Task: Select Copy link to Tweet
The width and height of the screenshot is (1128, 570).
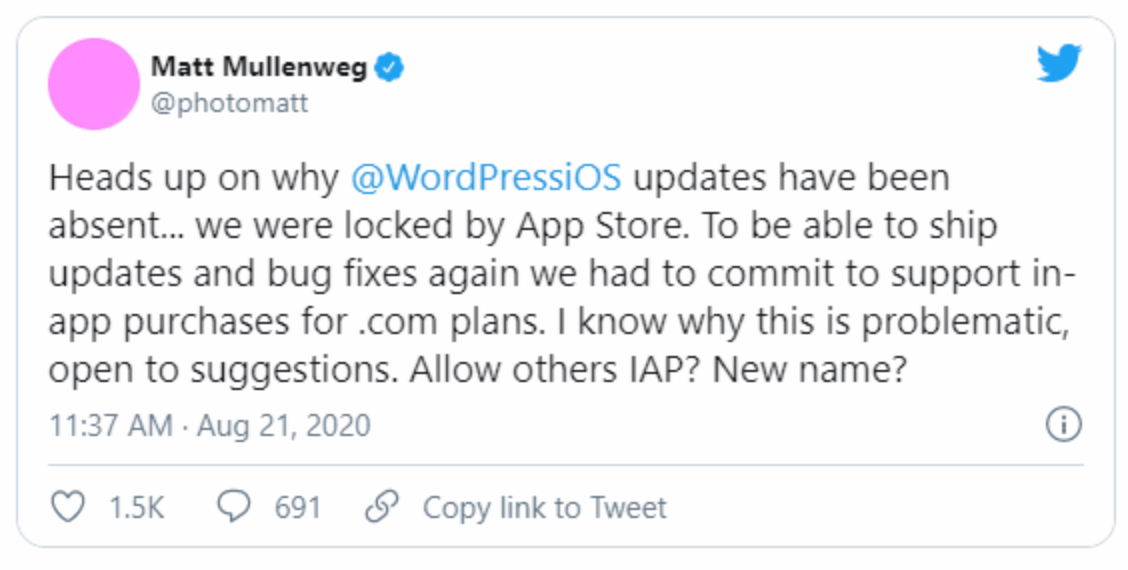Action: (545, 507)
